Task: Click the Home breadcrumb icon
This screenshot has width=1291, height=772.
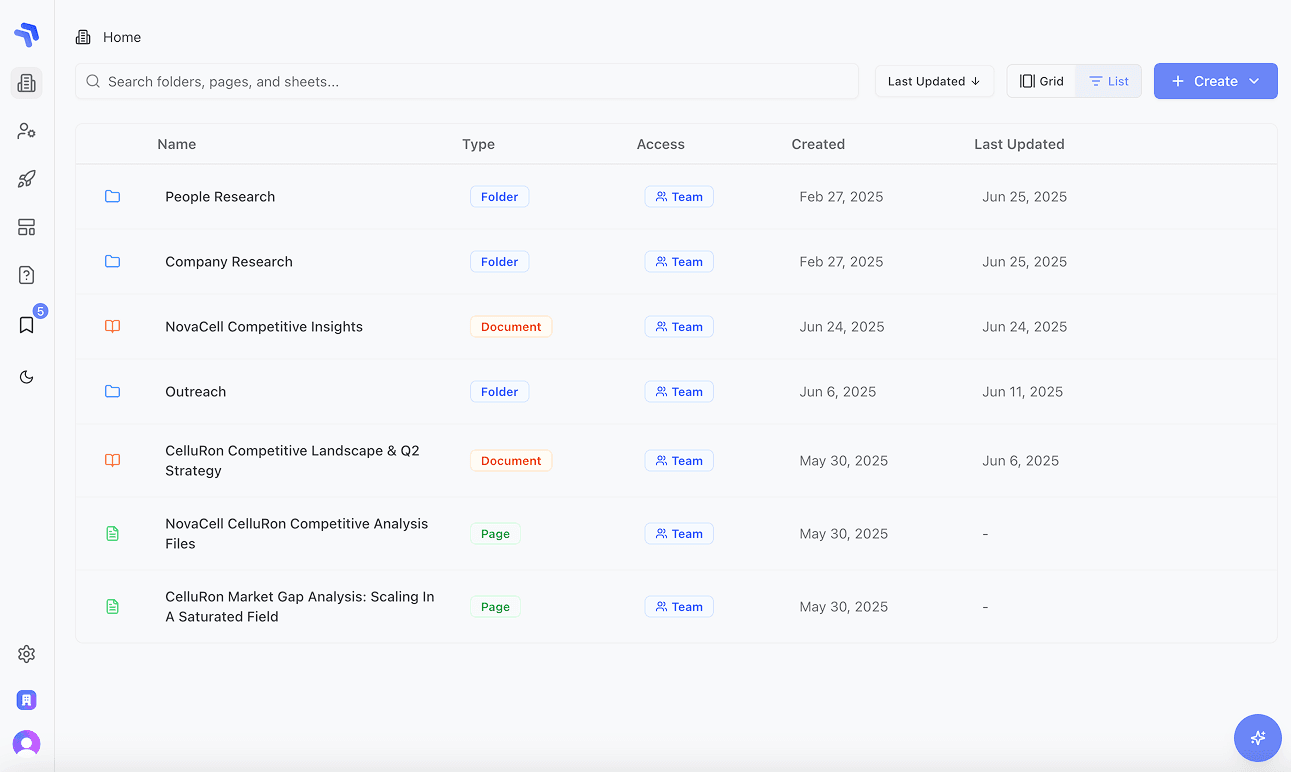Action: pos(84,37)
